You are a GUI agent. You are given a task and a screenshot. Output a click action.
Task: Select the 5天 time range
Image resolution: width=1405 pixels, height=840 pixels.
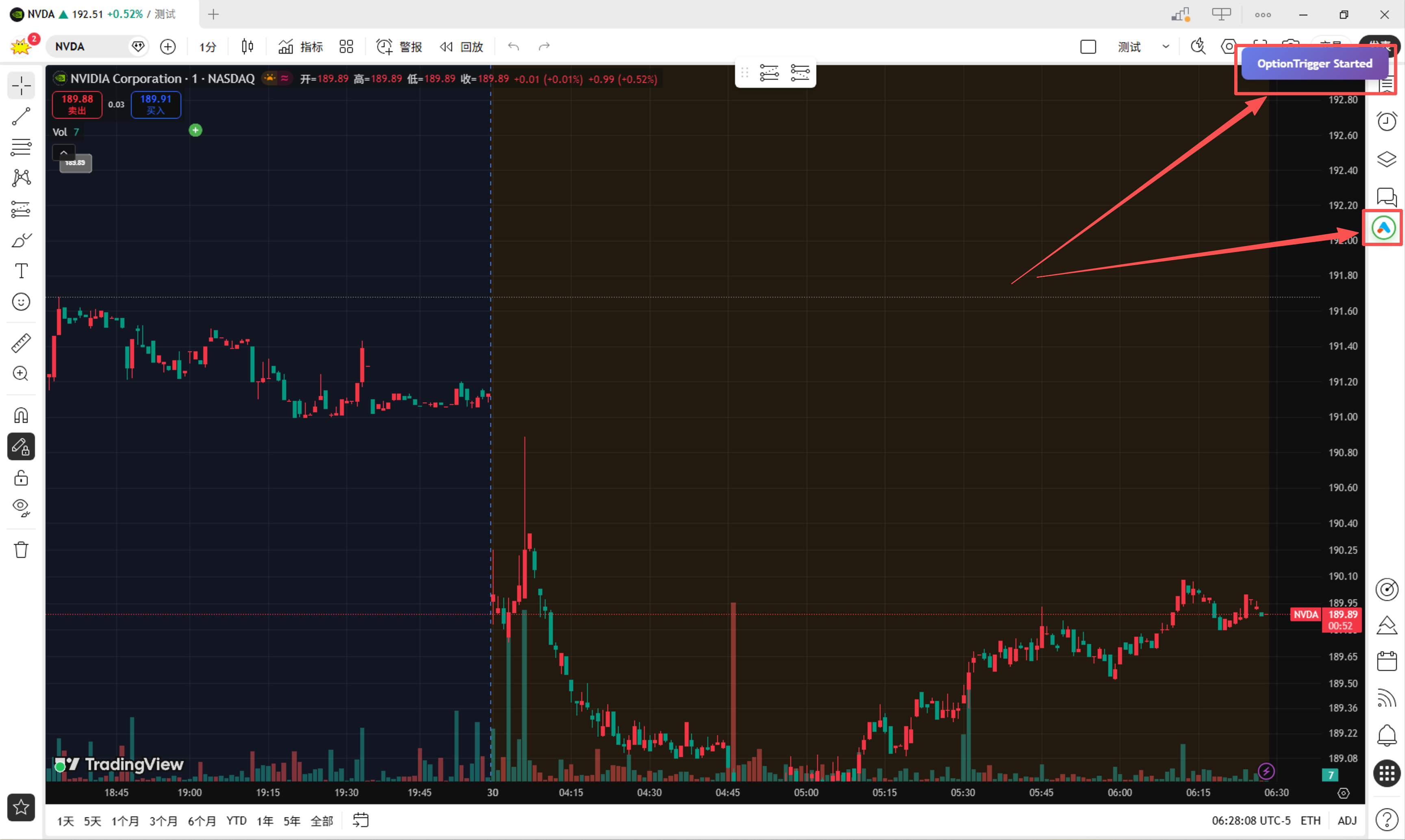[92, 821]
